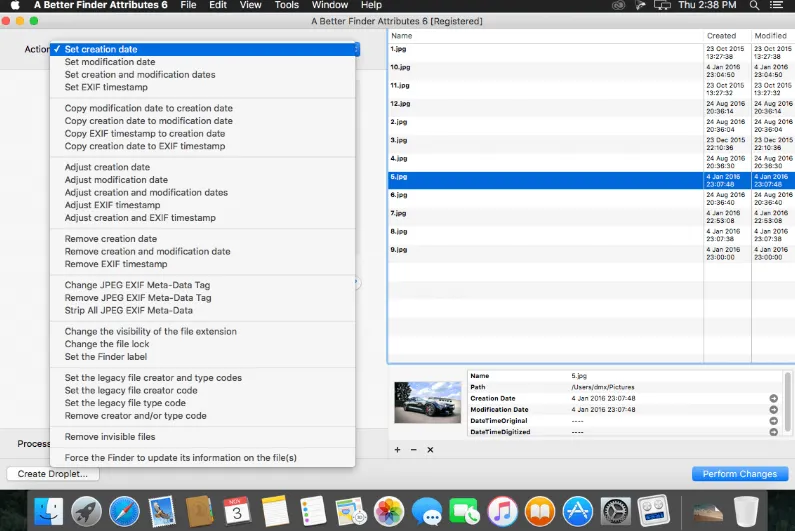Open App Store icon in Dock
Screen dimensions: 795x531
pos(577,511)
